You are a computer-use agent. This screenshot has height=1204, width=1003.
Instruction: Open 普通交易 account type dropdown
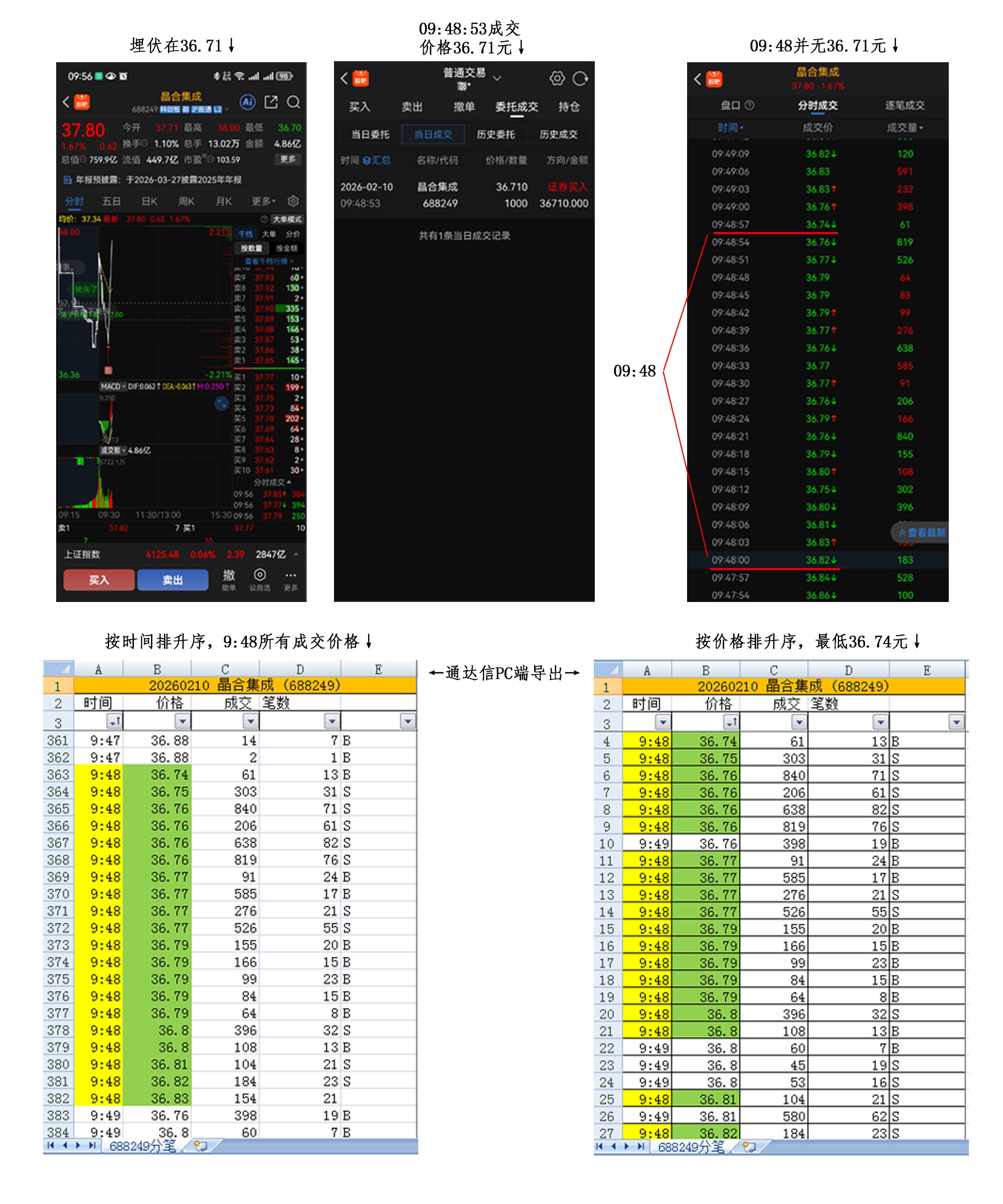coord(497,77)
